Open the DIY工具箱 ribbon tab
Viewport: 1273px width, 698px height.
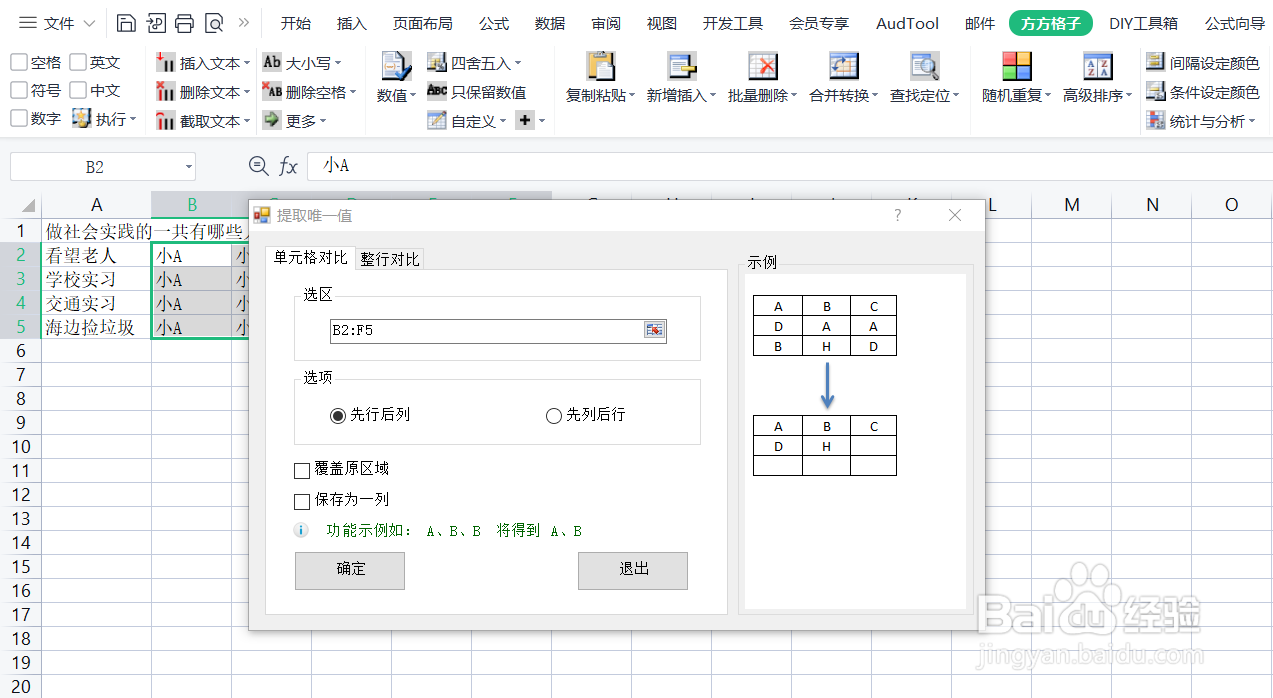click(1143, 23)
